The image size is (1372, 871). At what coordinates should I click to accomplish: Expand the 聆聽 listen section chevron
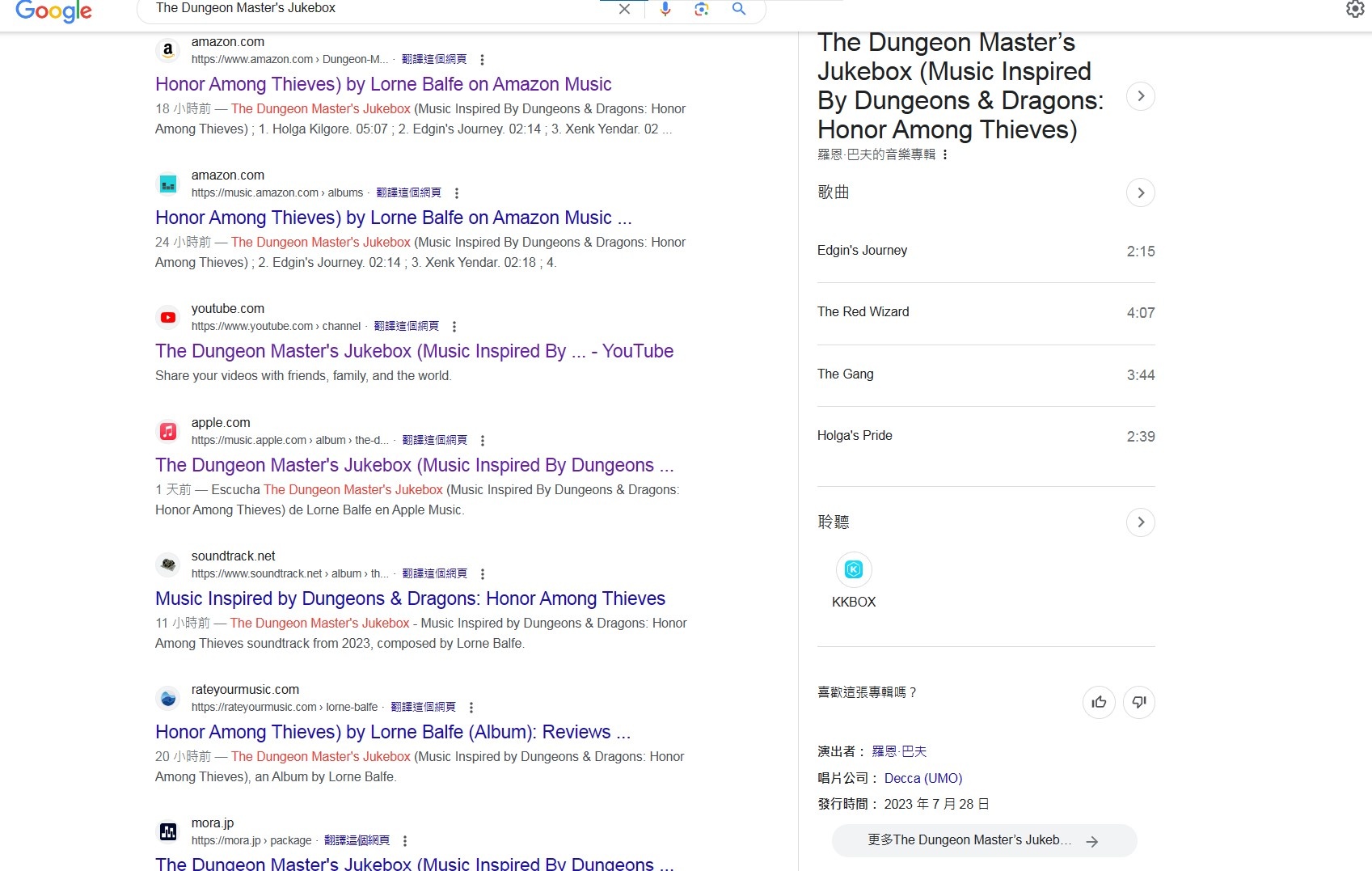click(x=1141, y=522)
